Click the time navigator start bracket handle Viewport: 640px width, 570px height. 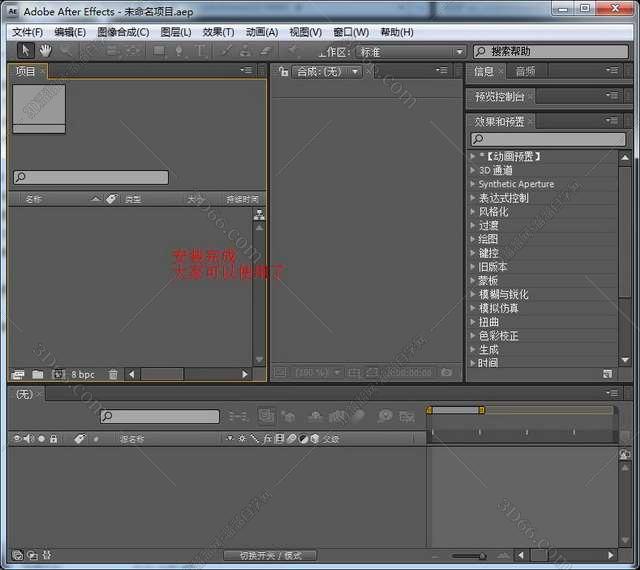click(429, 410)
